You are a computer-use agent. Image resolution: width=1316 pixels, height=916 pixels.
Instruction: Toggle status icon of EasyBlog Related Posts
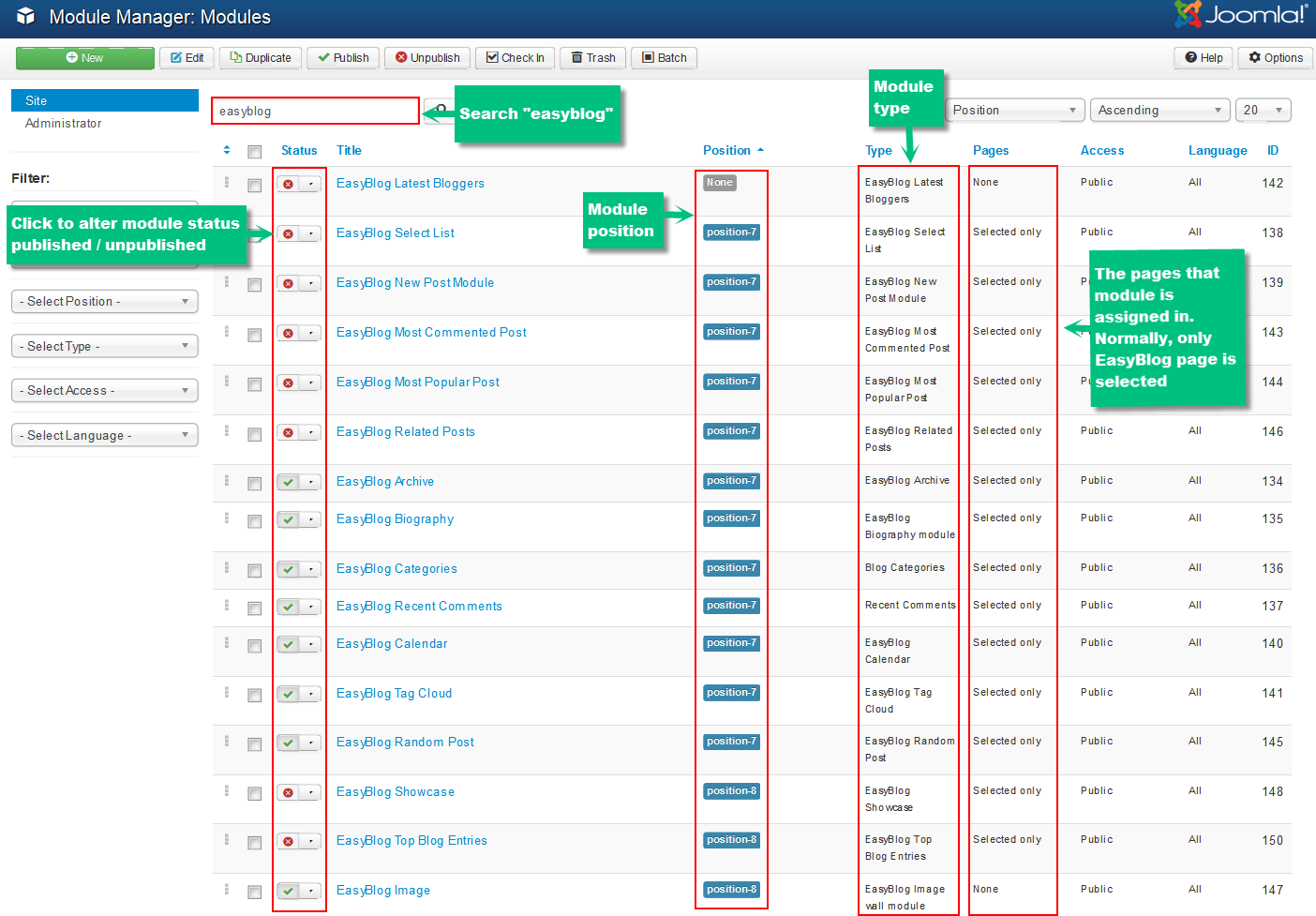pyautogui.click(x=288, y=432)
